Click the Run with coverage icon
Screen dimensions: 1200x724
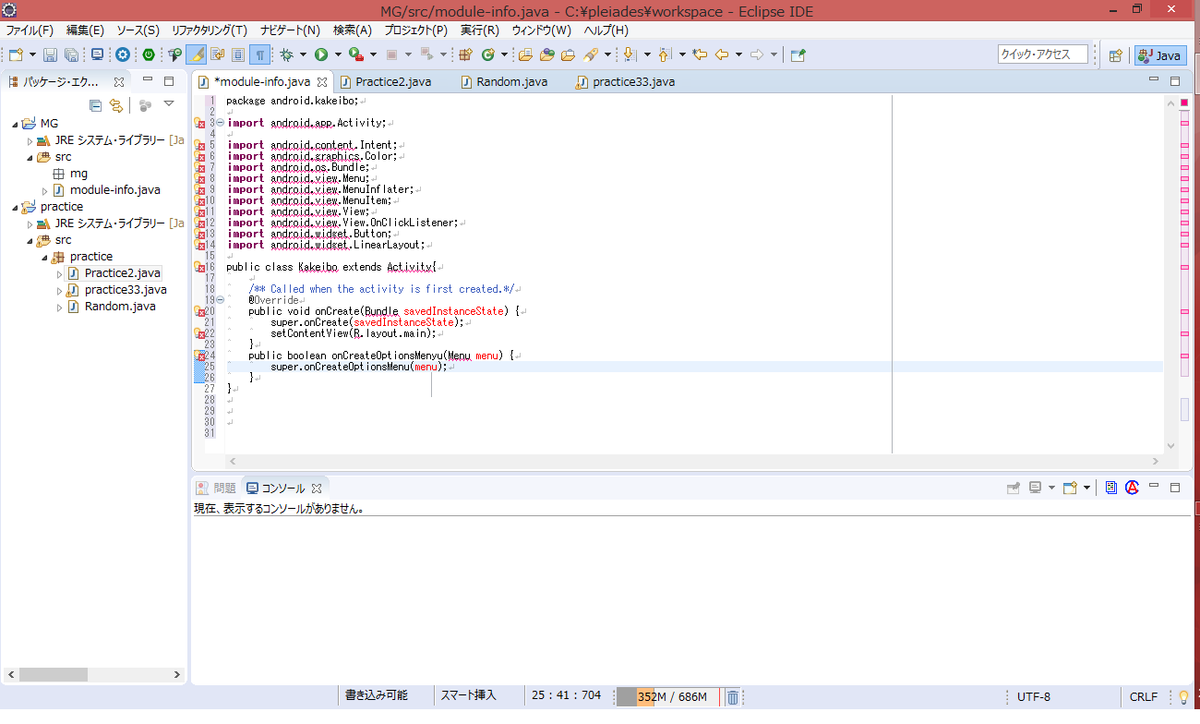pyautogui.click(x=356, y=55)
